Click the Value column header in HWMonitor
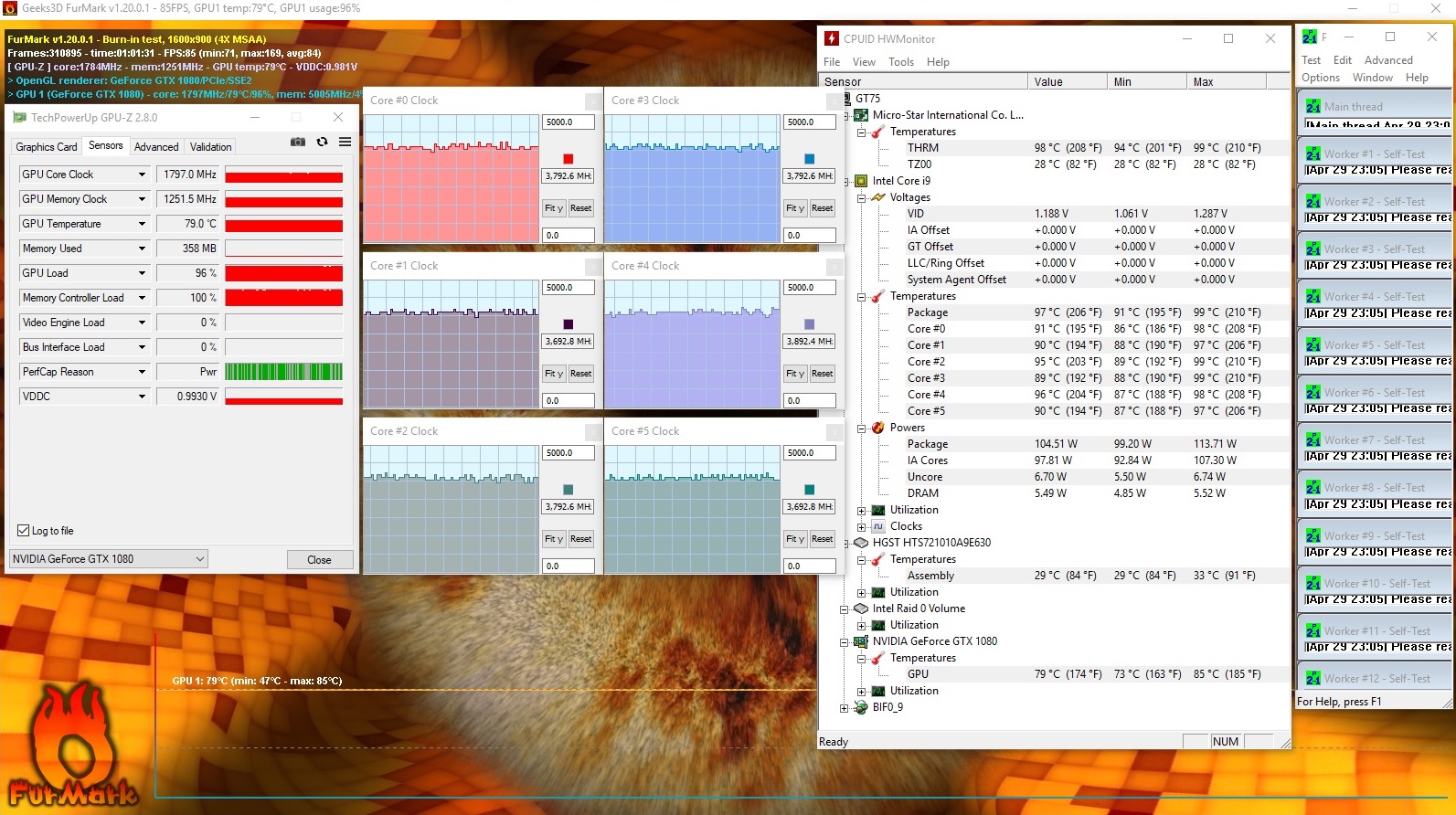This screenshot has height=815, width=1456. (1068, 82)
